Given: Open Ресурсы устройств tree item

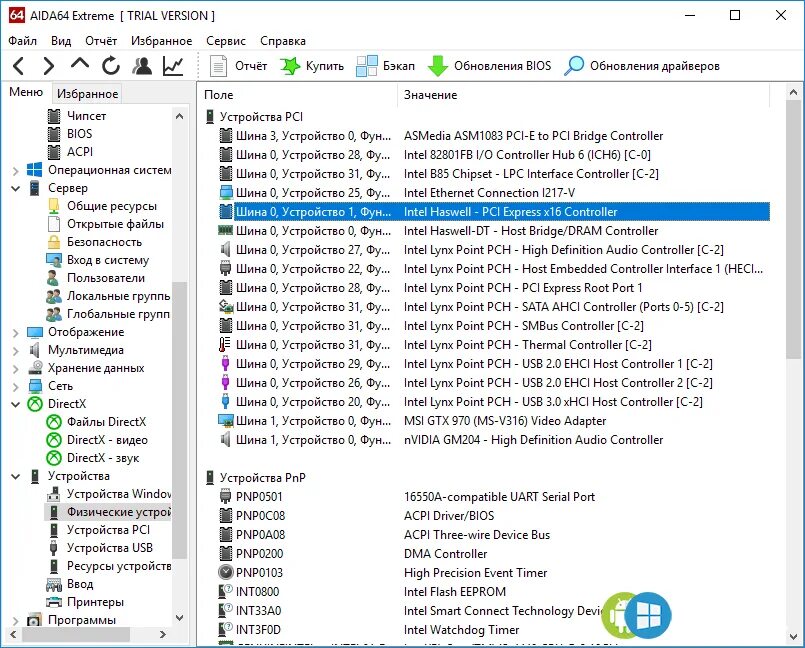Looking at the screenshot, I should click(x=119, y=566).
